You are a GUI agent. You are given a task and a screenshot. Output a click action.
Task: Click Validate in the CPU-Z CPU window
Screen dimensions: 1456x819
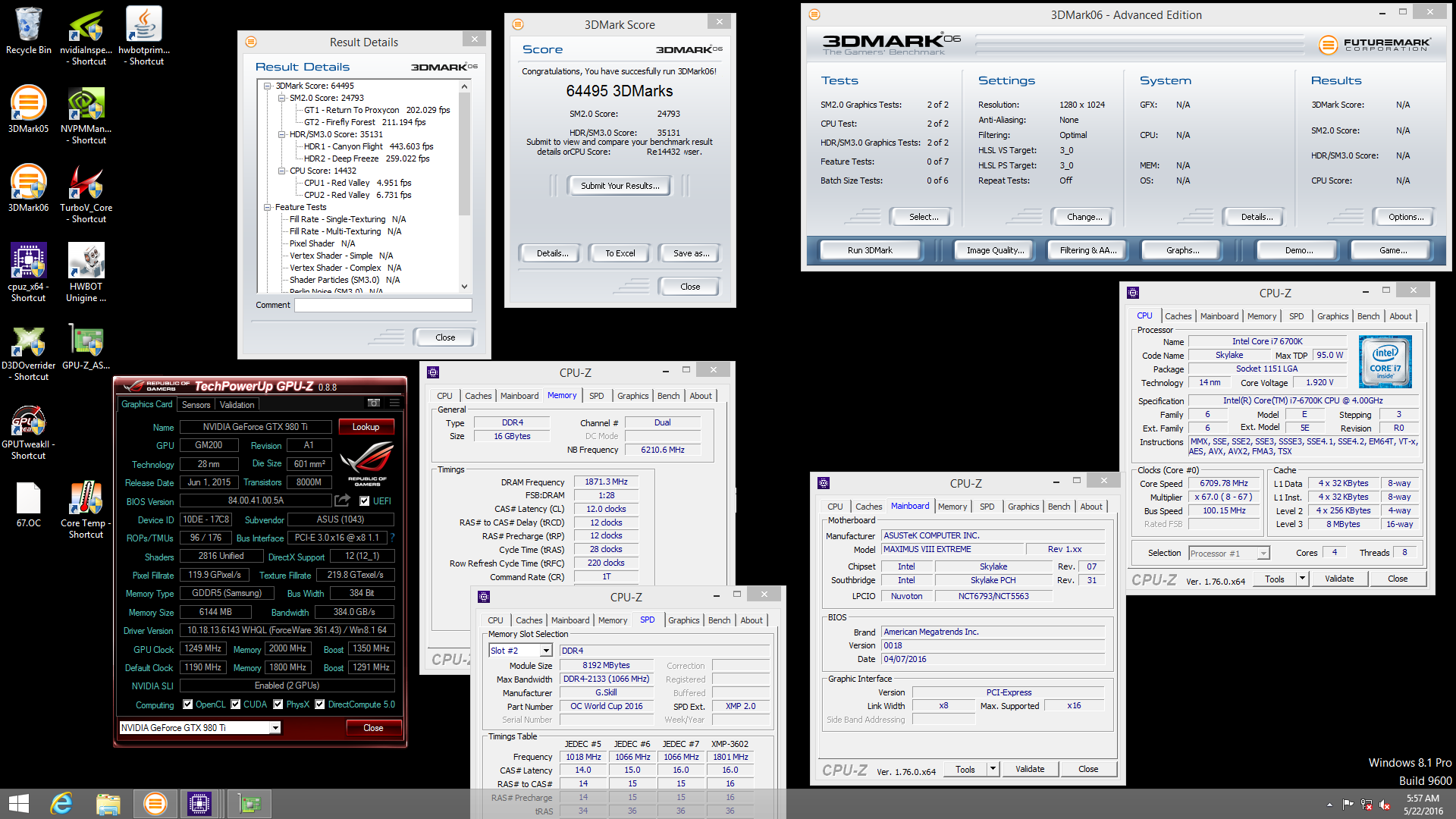pos(1338,579)
